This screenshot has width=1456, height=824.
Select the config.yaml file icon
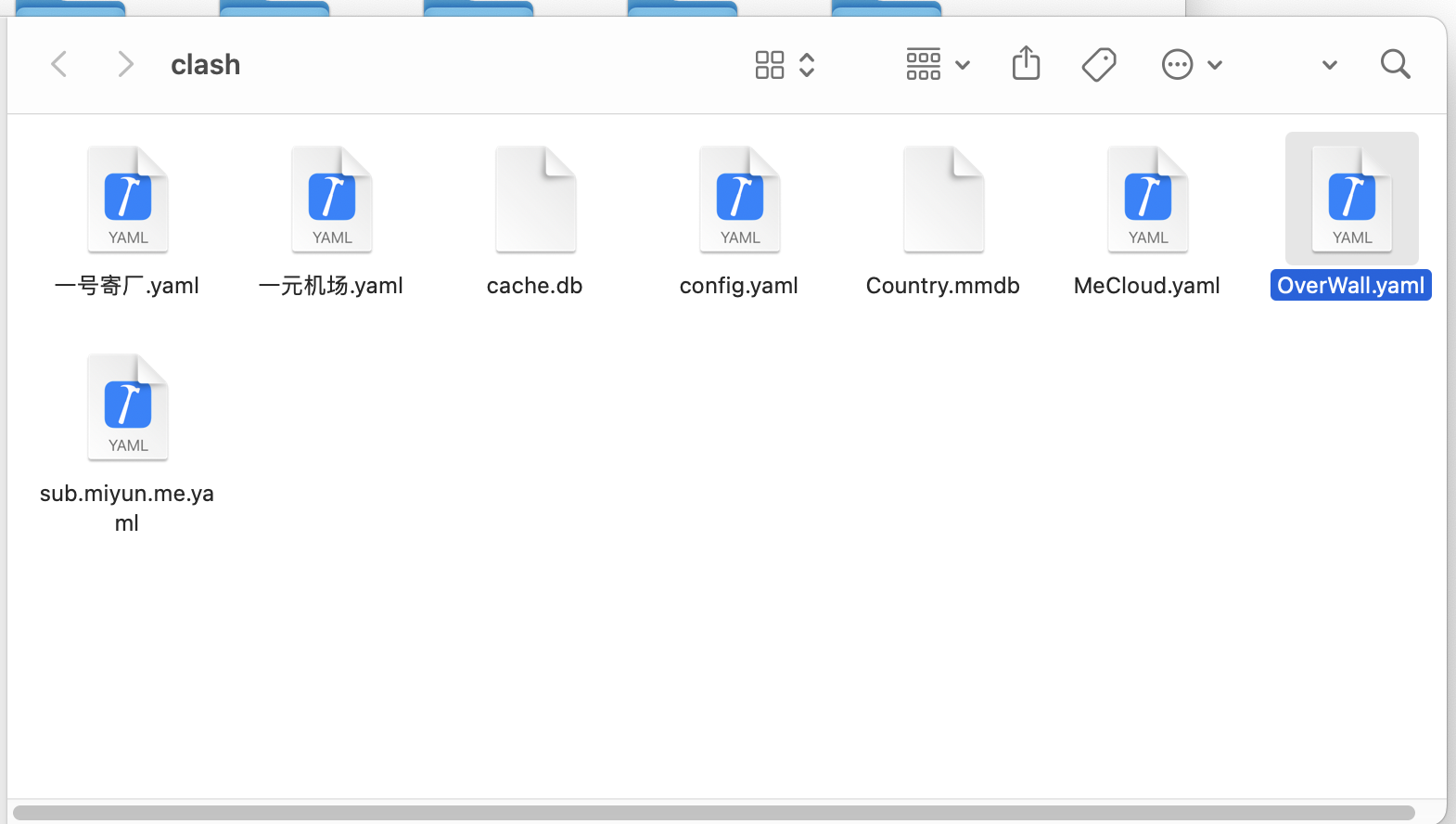coord(739,200)
